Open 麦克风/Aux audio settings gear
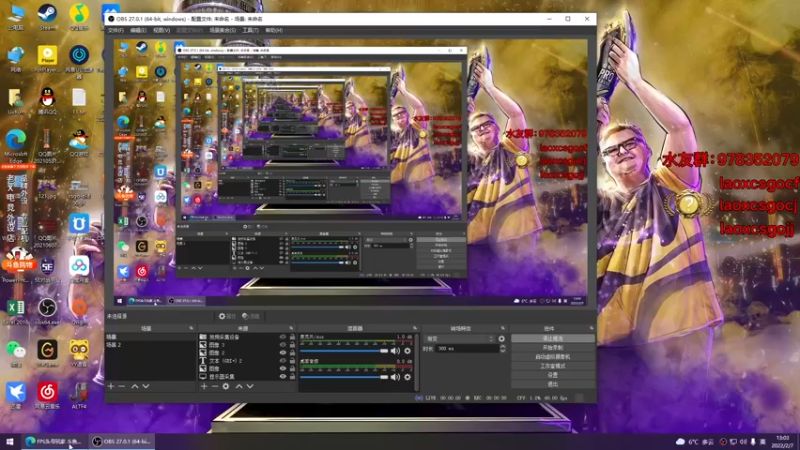Screen dimensions: 800x450 click(407, 351)
